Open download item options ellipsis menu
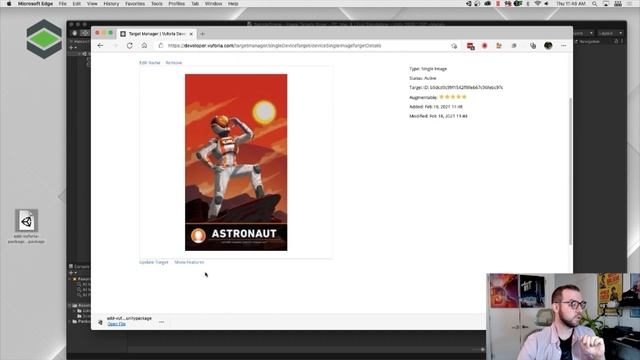 pos(162,322)
